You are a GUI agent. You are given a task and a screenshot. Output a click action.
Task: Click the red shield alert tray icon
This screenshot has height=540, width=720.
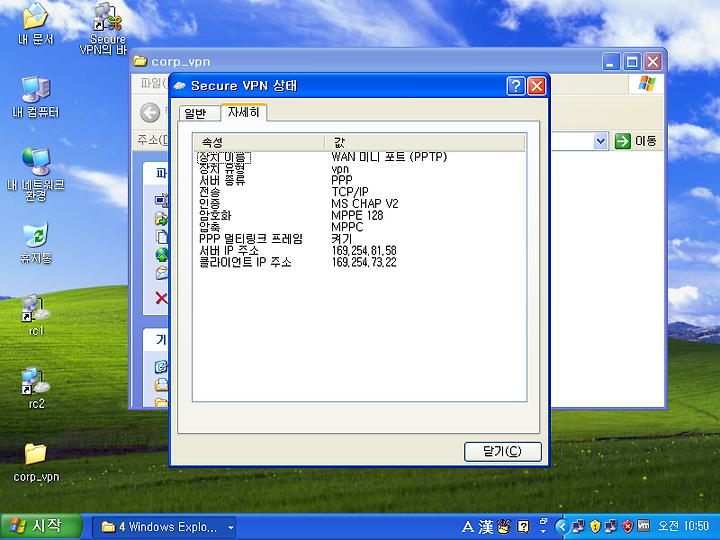pyautogui.click(x=628, y=526)
